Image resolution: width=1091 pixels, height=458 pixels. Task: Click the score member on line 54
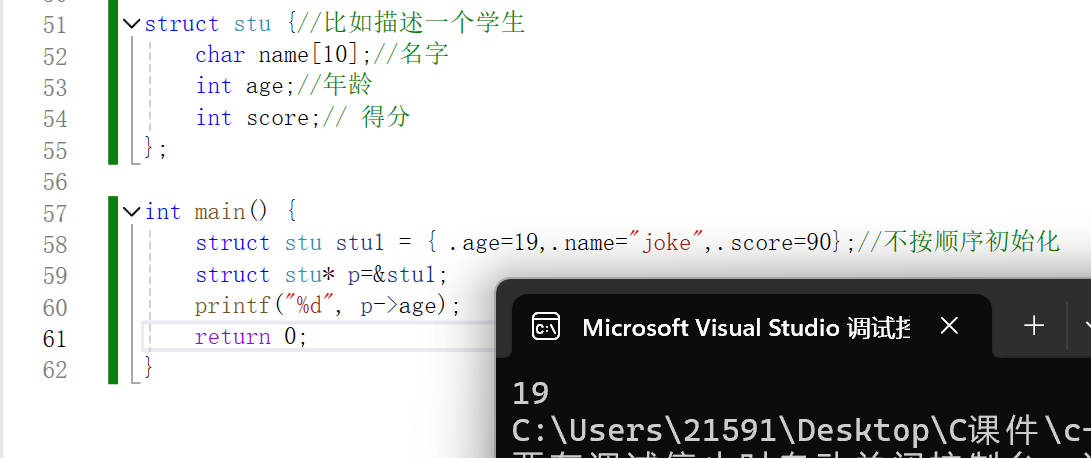pyautogui.click(x=278, y=118)
